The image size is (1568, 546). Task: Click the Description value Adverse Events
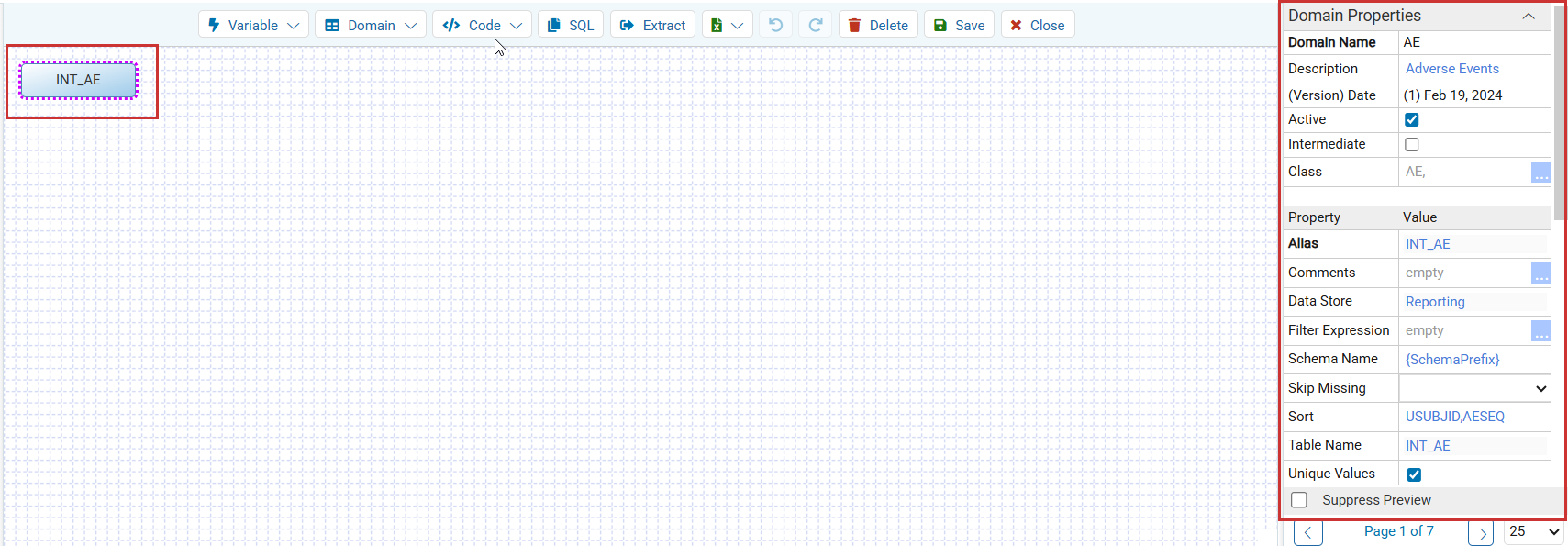point(1451,69)
